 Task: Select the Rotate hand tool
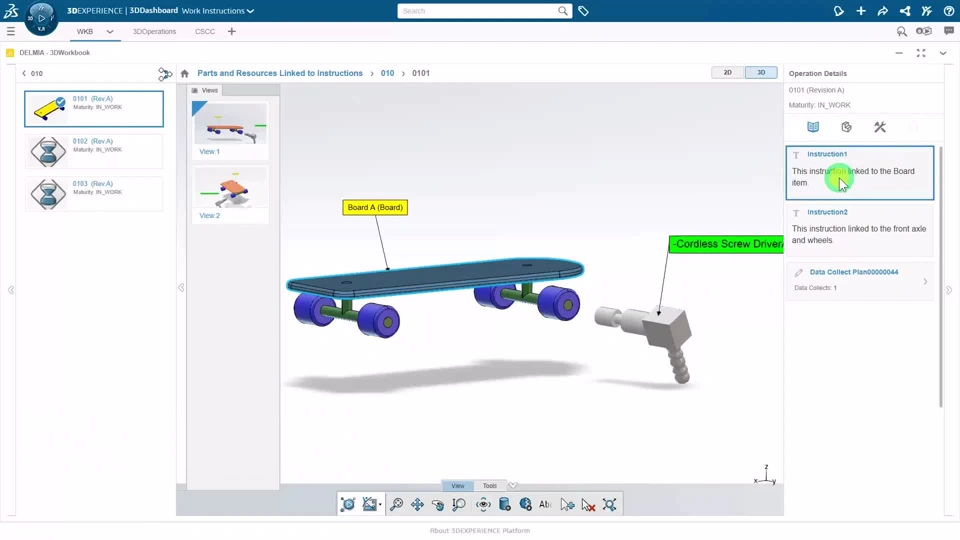click(x=438, y=504)
